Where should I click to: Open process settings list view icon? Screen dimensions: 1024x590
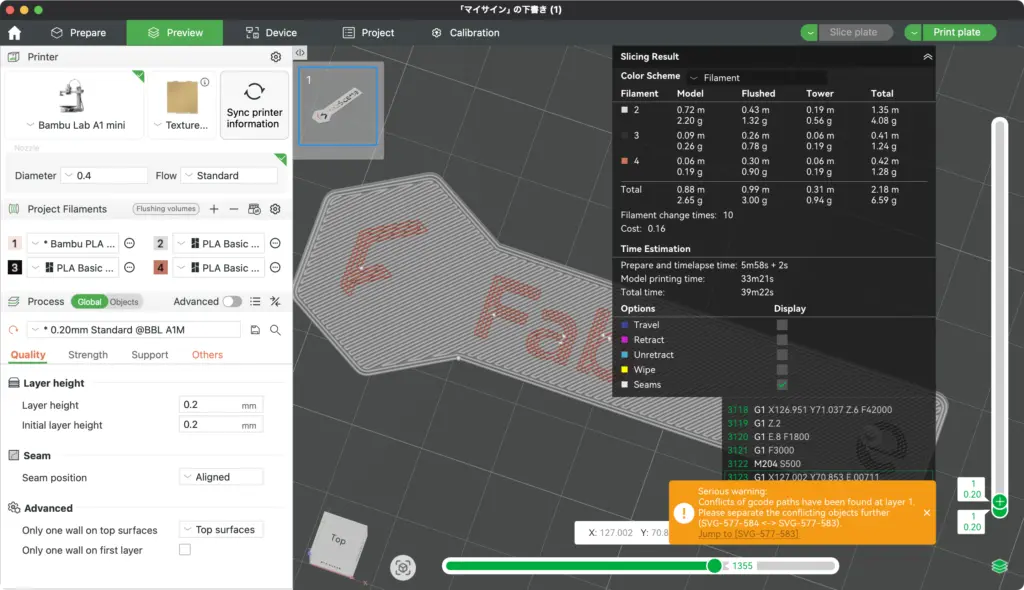point(255,301)
